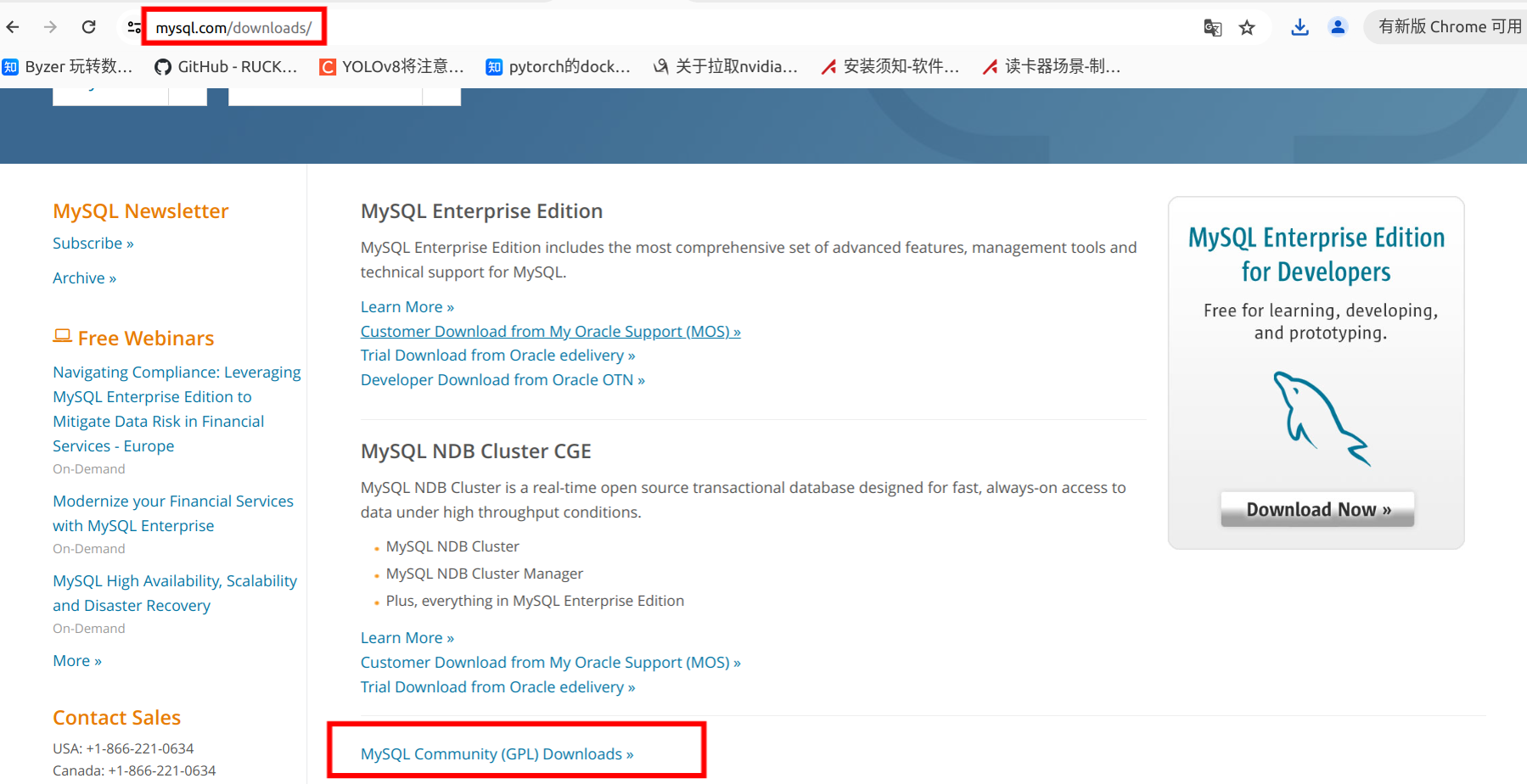Click Learn More under NDB Cluster CGE
This screenshot has height=784, width=1527.
(x=407, y=638)
